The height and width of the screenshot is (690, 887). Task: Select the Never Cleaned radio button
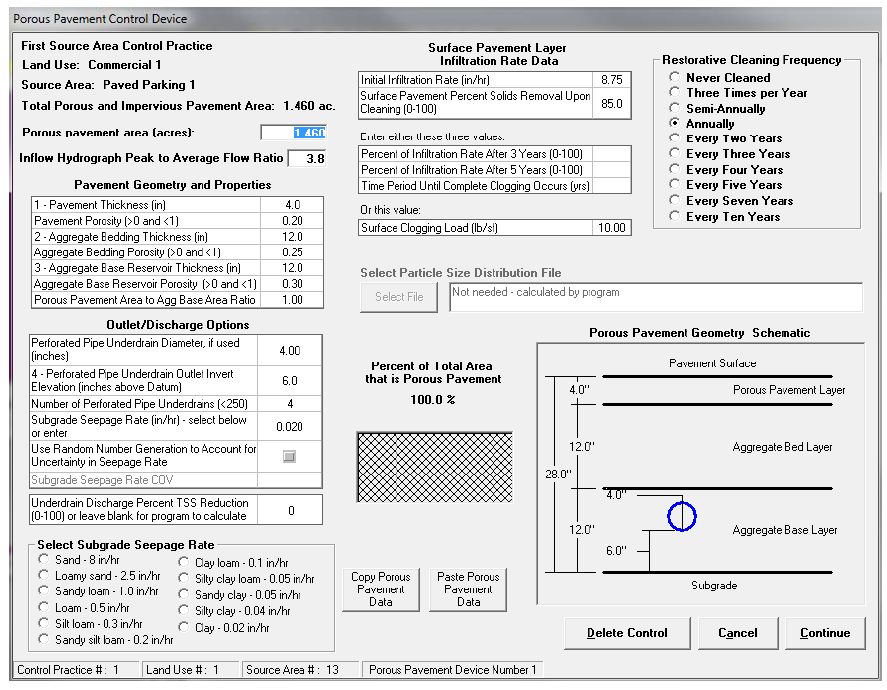click(x=676, y=78)
